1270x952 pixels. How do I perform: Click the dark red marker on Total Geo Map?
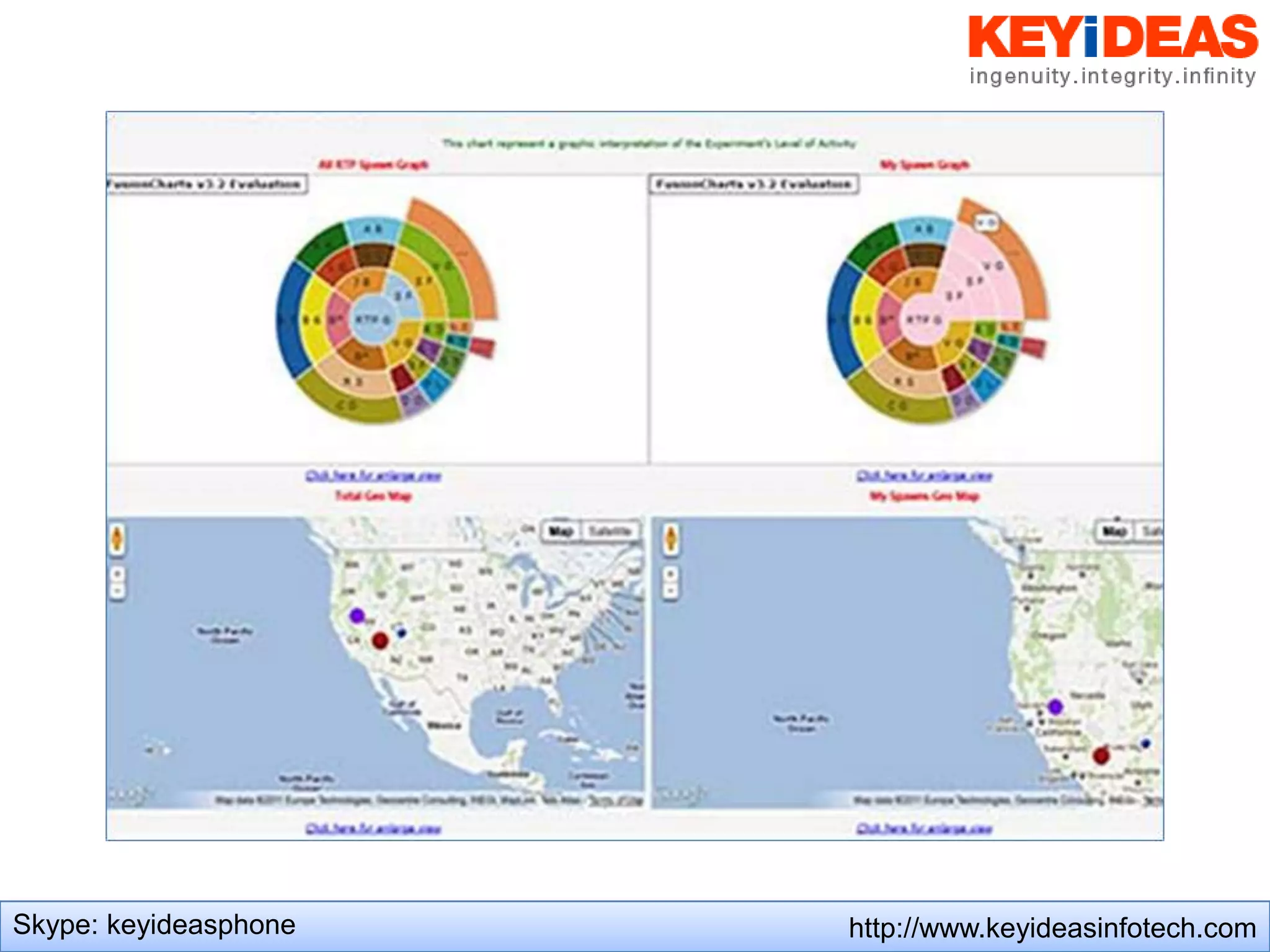(x=380, y=640)
